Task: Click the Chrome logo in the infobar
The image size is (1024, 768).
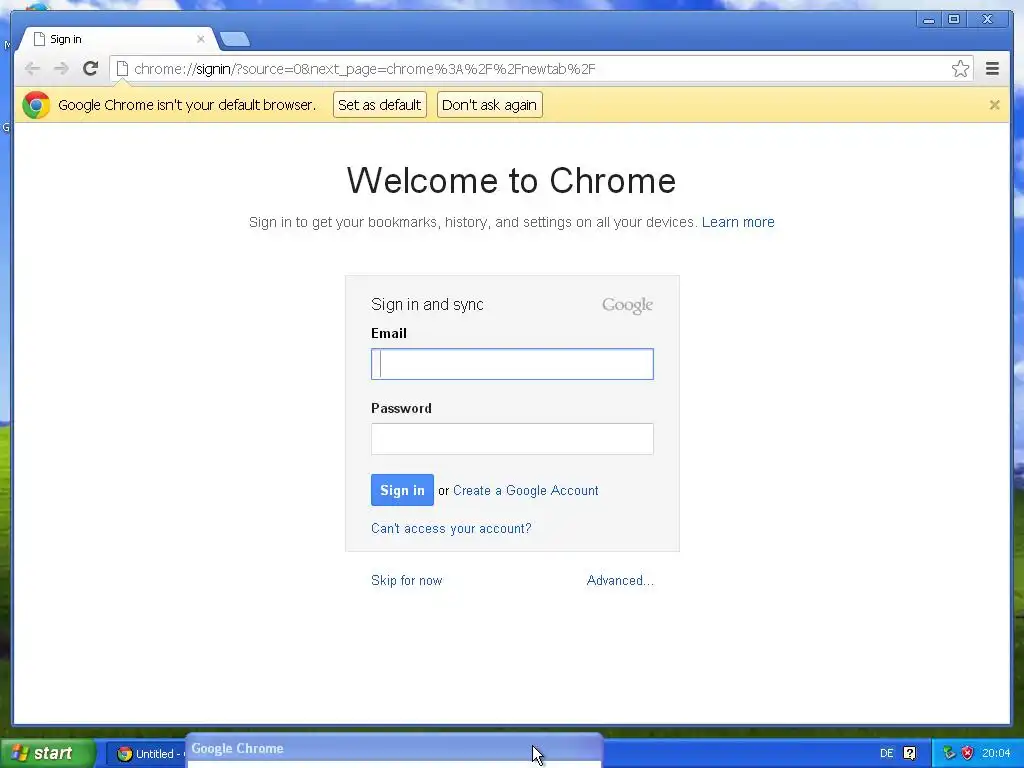Action: point(36,104)
